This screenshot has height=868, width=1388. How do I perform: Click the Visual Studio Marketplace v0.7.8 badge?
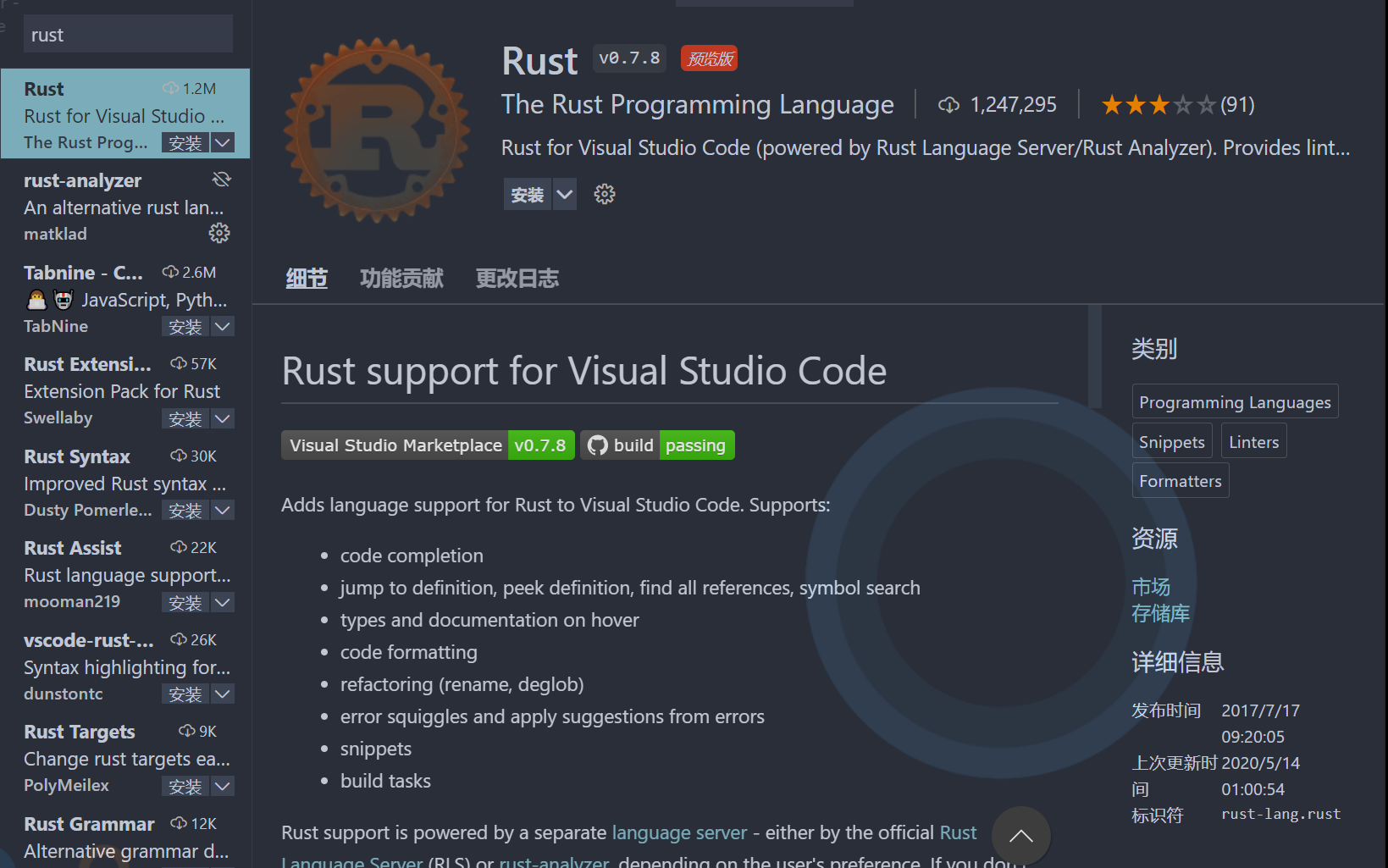pyautogui.click(x=428, y=445)
